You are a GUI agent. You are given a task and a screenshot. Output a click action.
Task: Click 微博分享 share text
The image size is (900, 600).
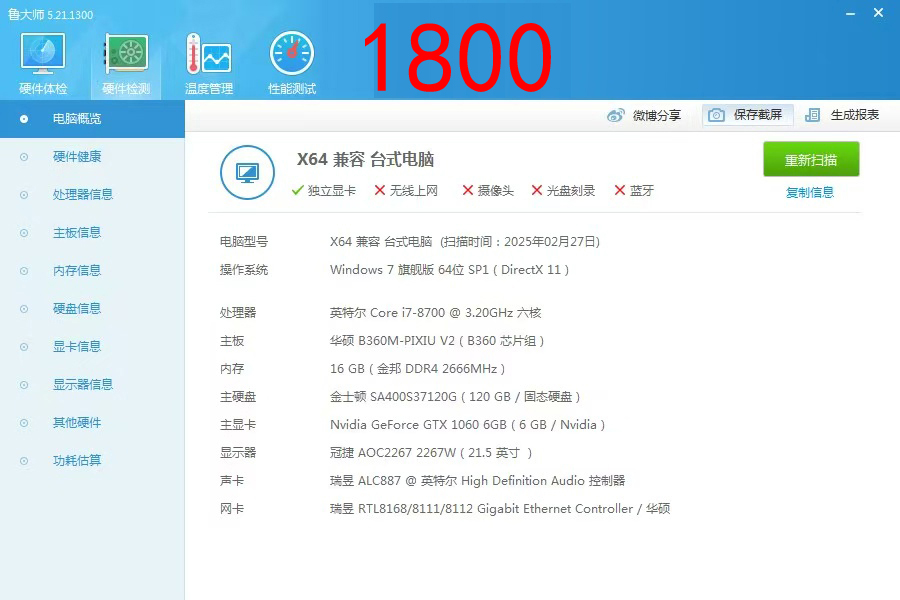[656, 115]
